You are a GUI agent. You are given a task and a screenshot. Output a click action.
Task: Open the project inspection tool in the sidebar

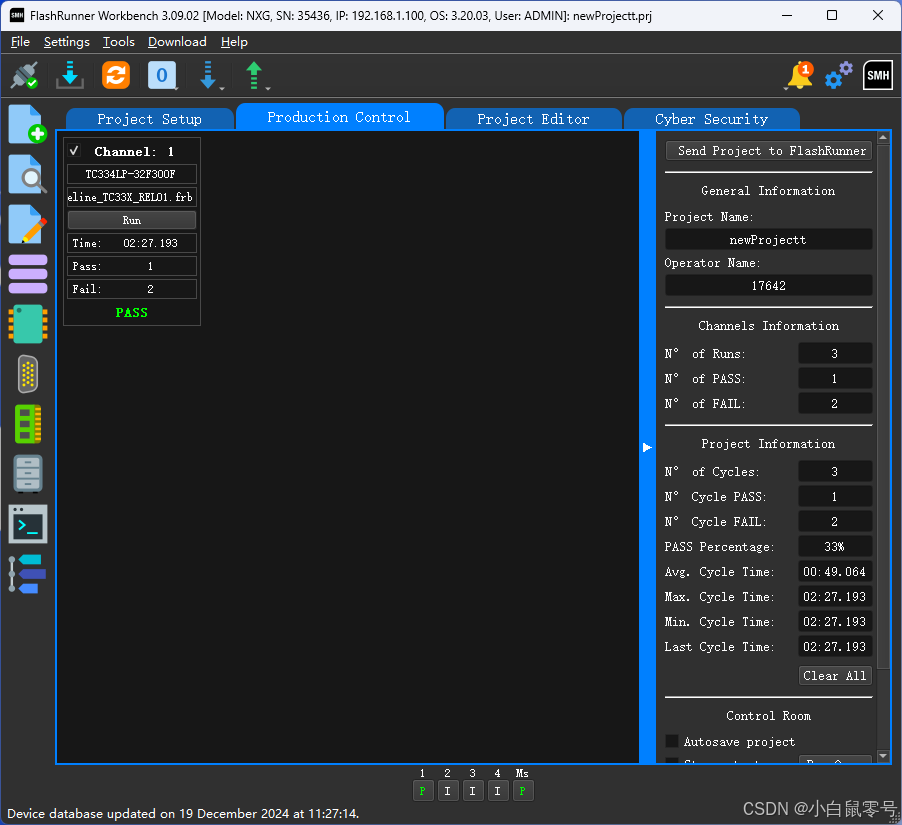click(x=27, y=174)
